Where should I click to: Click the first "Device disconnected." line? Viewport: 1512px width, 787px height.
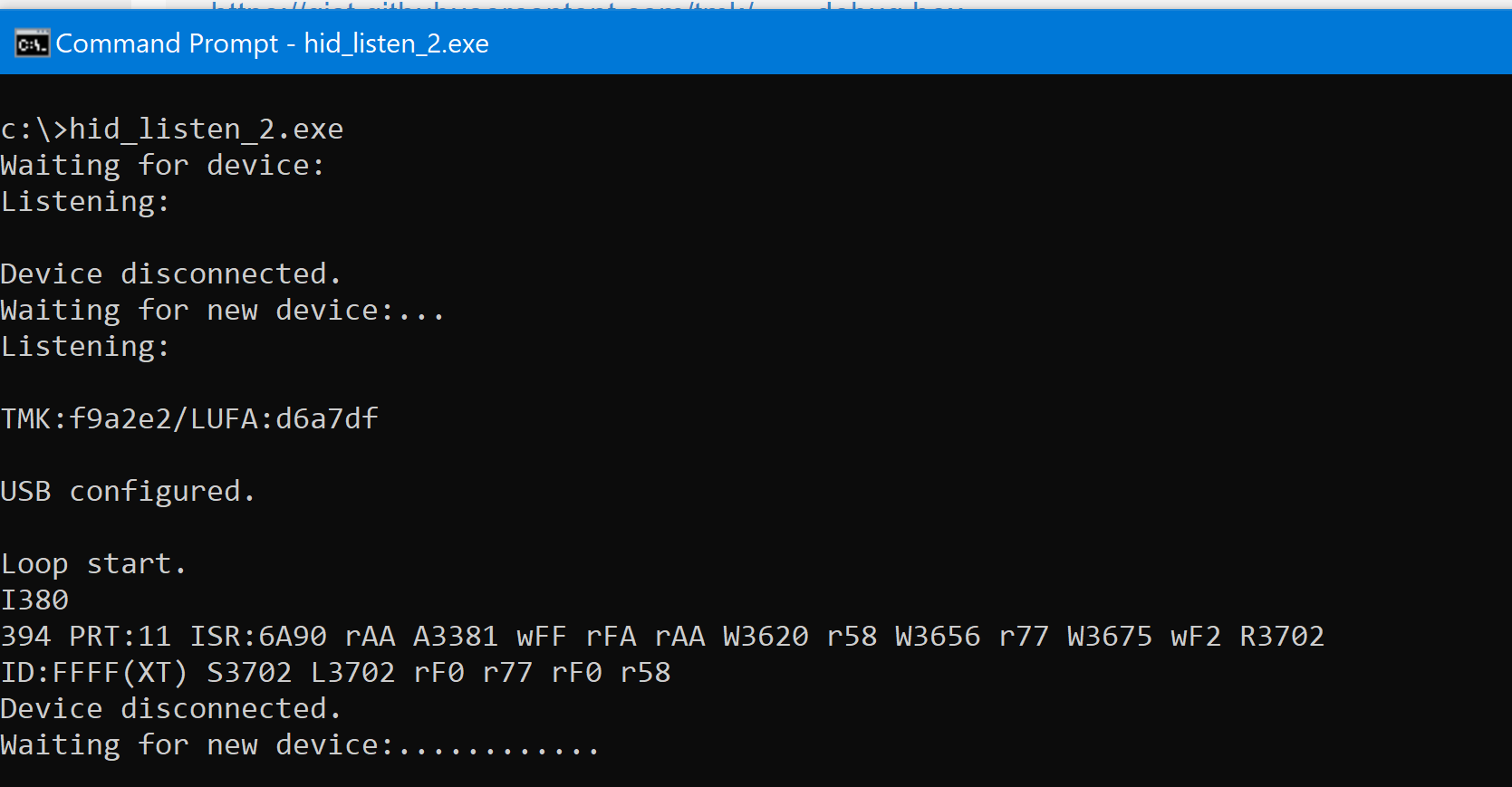tap(170, 274)
